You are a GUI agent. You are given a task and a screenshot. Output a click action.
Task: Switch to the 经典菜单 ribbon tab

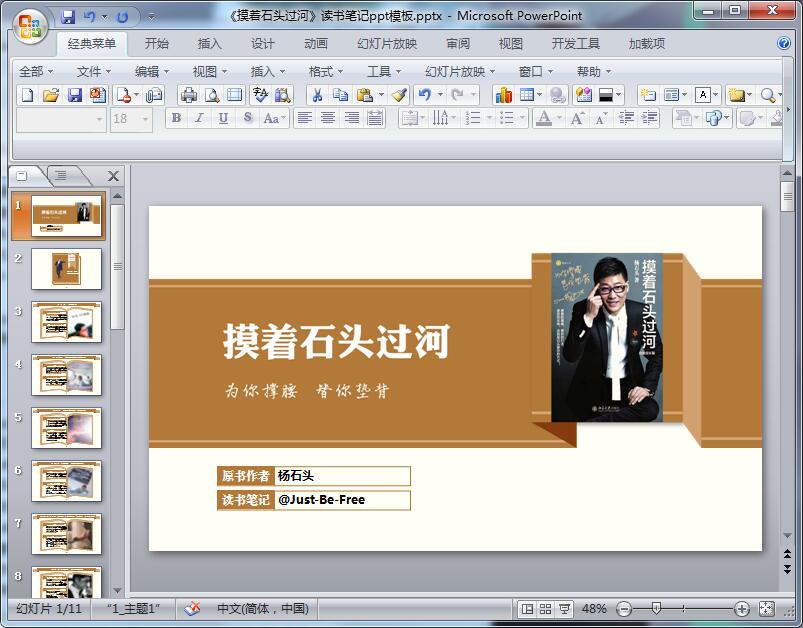click(x=92, y=44)
